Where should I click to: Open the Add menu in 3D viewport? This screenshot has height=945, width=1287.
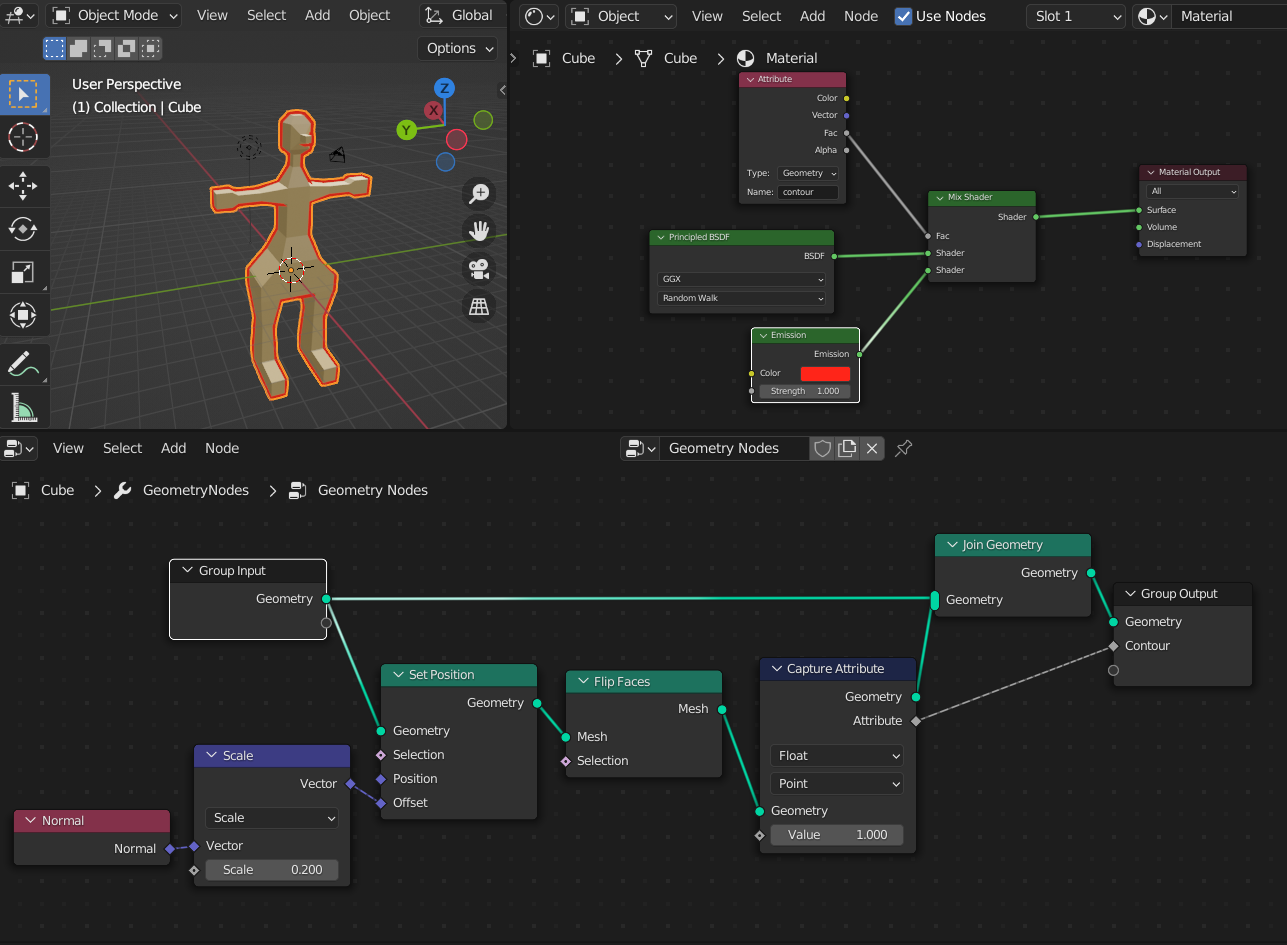(x=317, y=16)
